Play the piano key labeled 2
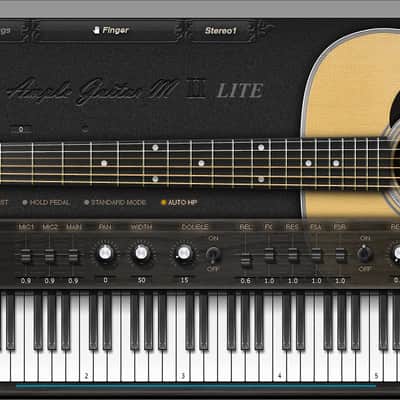This screenshot has width=400, height=400. pos(86,367)
